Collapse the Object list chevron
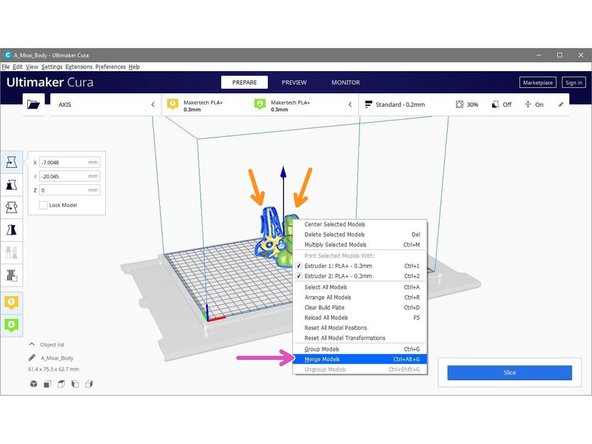 (32, 344)
